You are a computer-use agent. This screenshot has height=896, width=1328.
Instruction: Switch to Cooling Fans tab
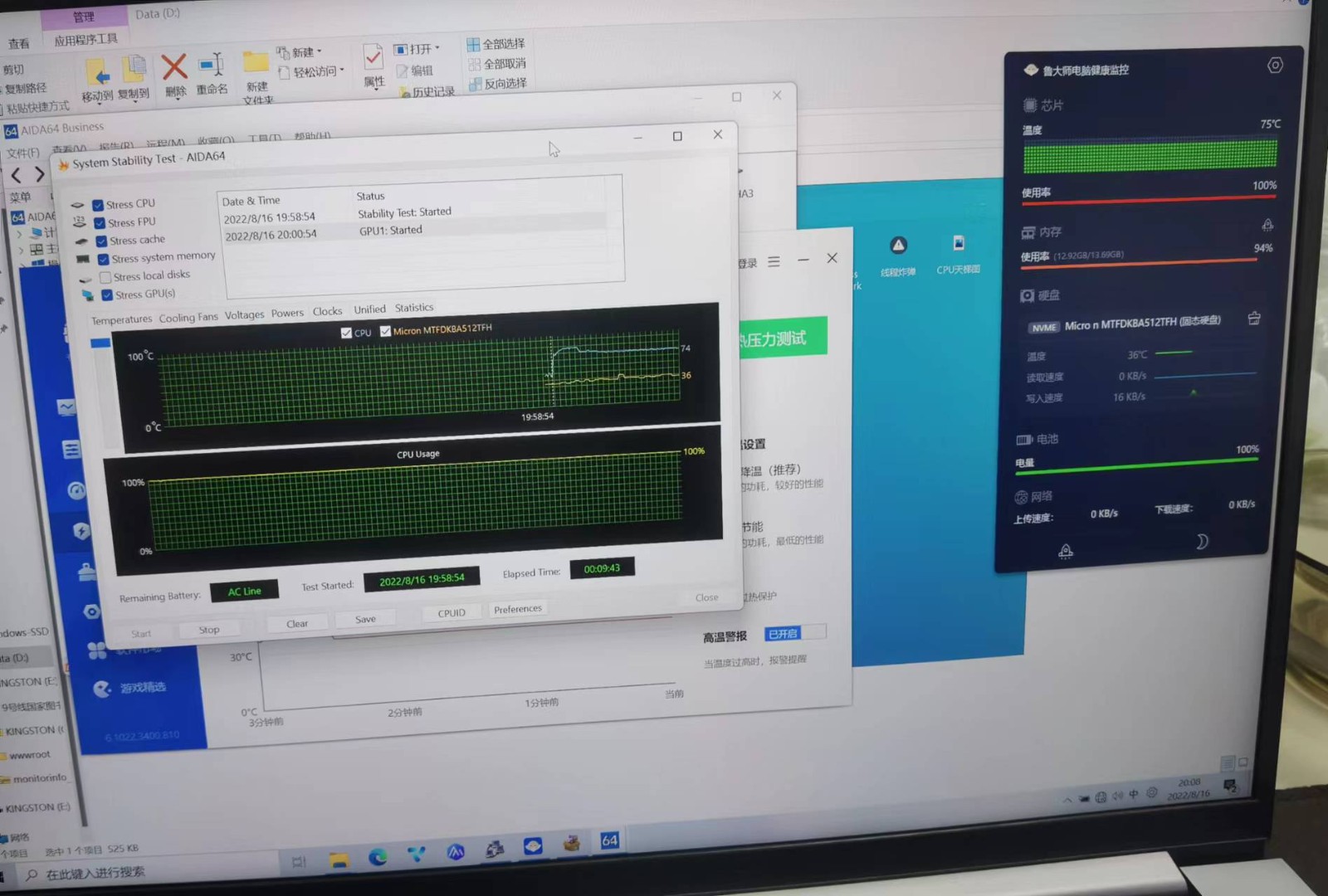[188, 318]
